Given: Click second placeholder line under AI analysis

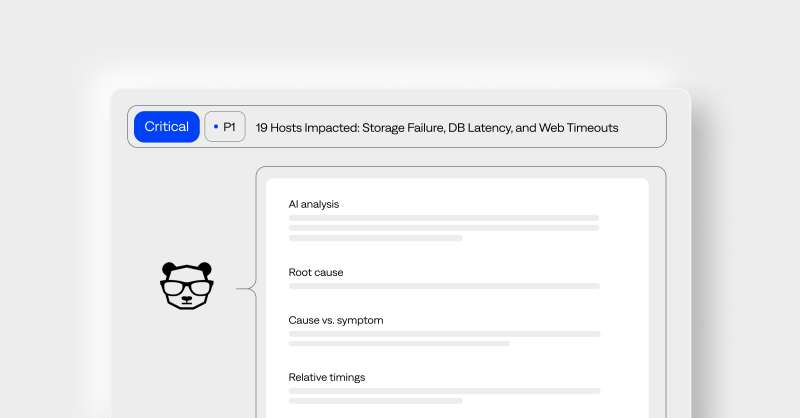Looking at the screenshot, I should pos(444,228).
